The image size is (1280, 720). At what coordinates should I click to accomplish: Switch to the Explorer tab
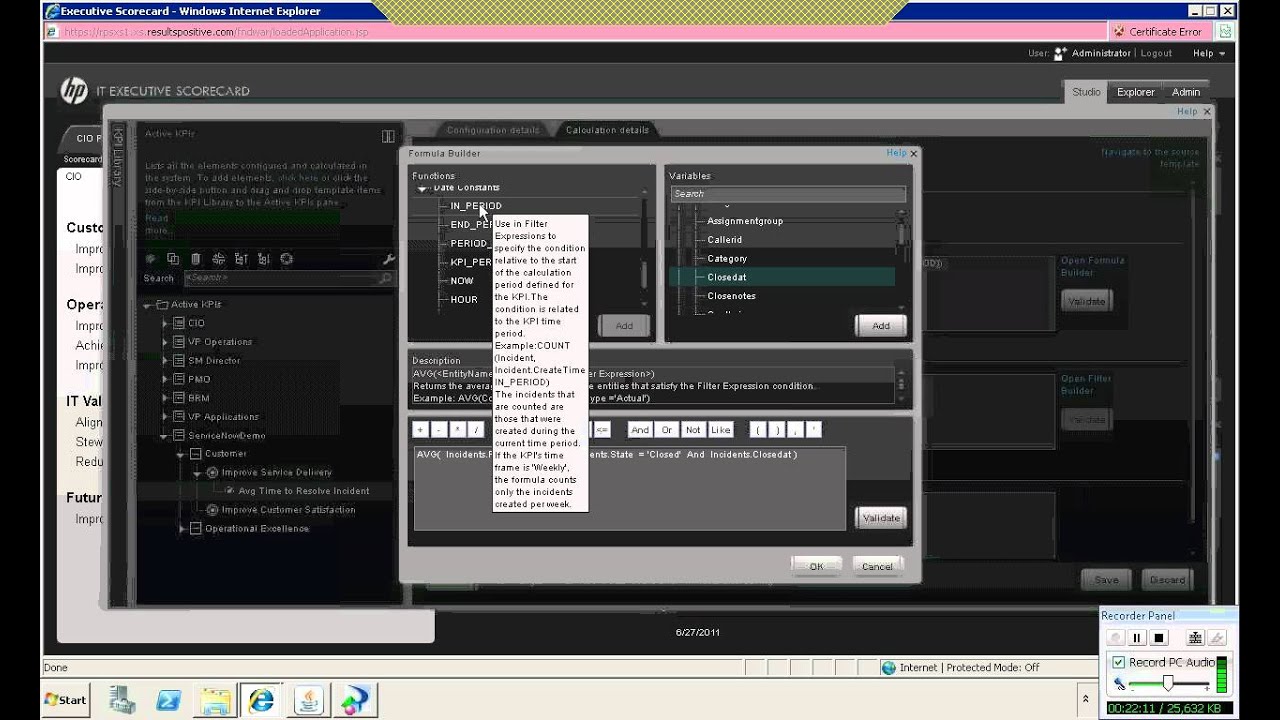[1136, 92]
